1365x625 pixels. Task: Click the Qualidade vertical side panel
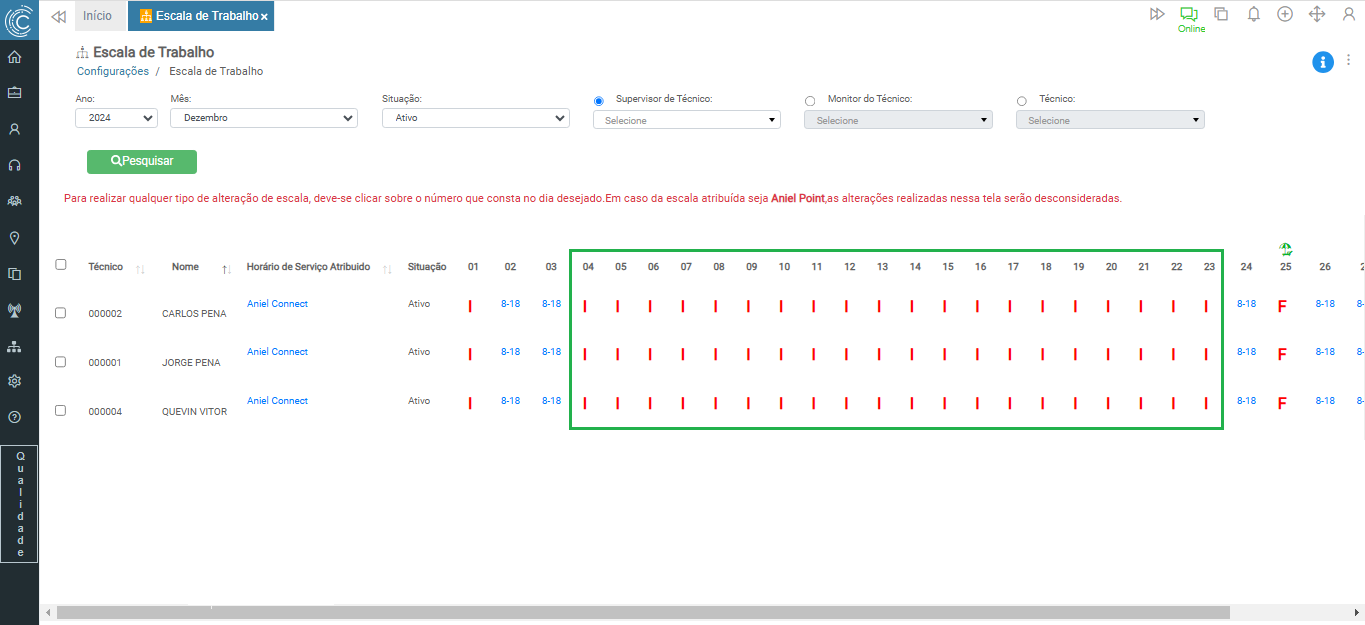pyautogui.click(x=20, y=504)
